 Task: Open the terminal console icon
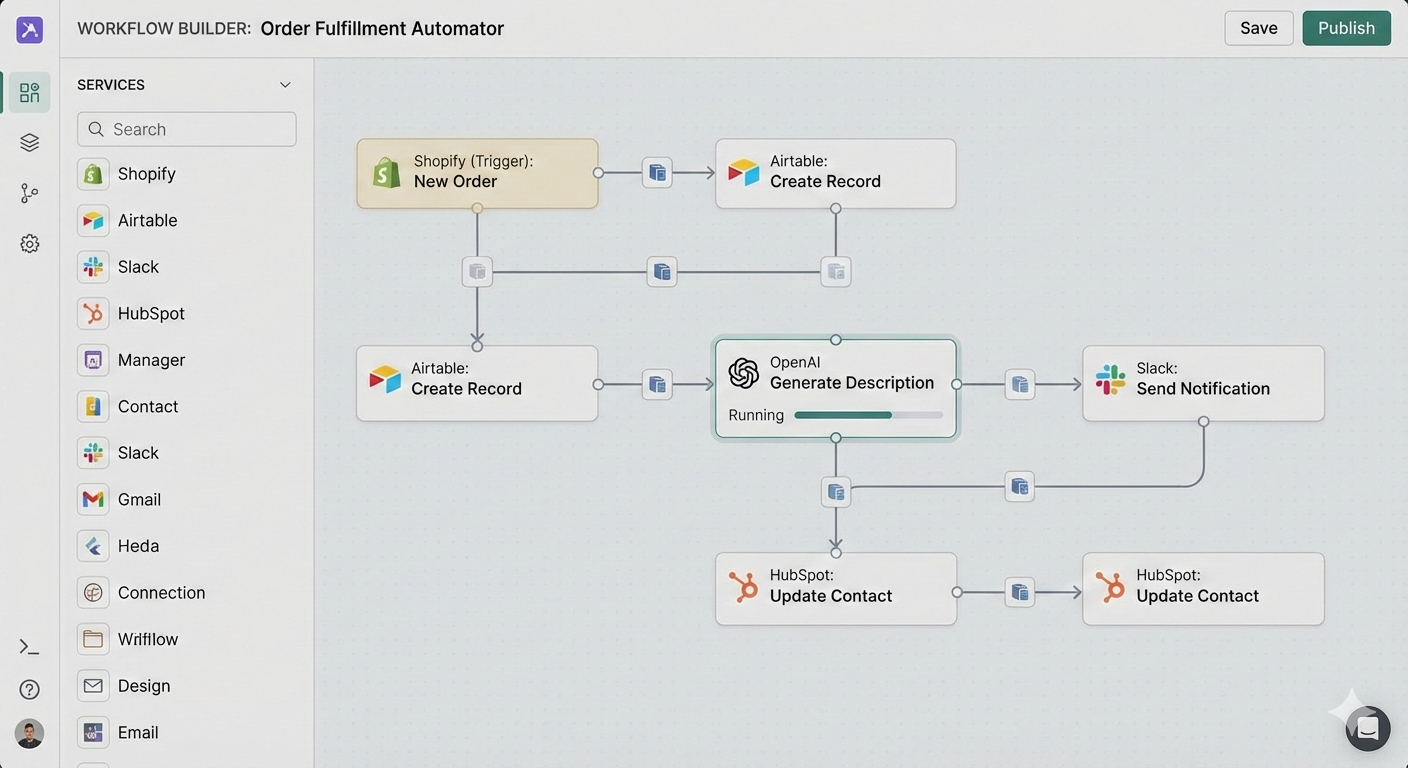pyautogui.click(x=29, y=647)
